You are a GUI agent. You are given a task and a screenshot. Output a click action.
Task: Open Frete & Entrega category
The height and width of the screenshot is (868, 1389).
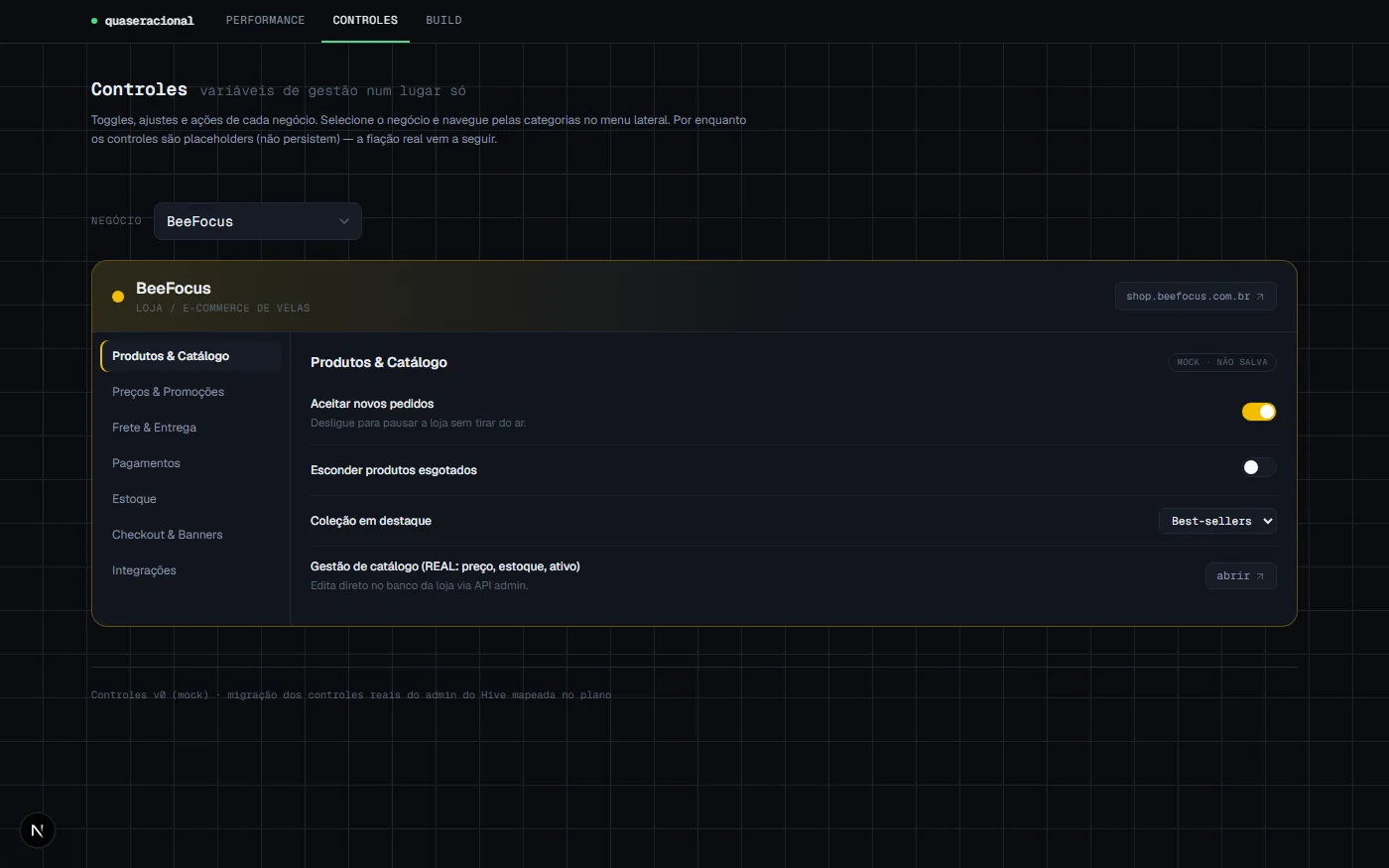click(x=190, y=428)
